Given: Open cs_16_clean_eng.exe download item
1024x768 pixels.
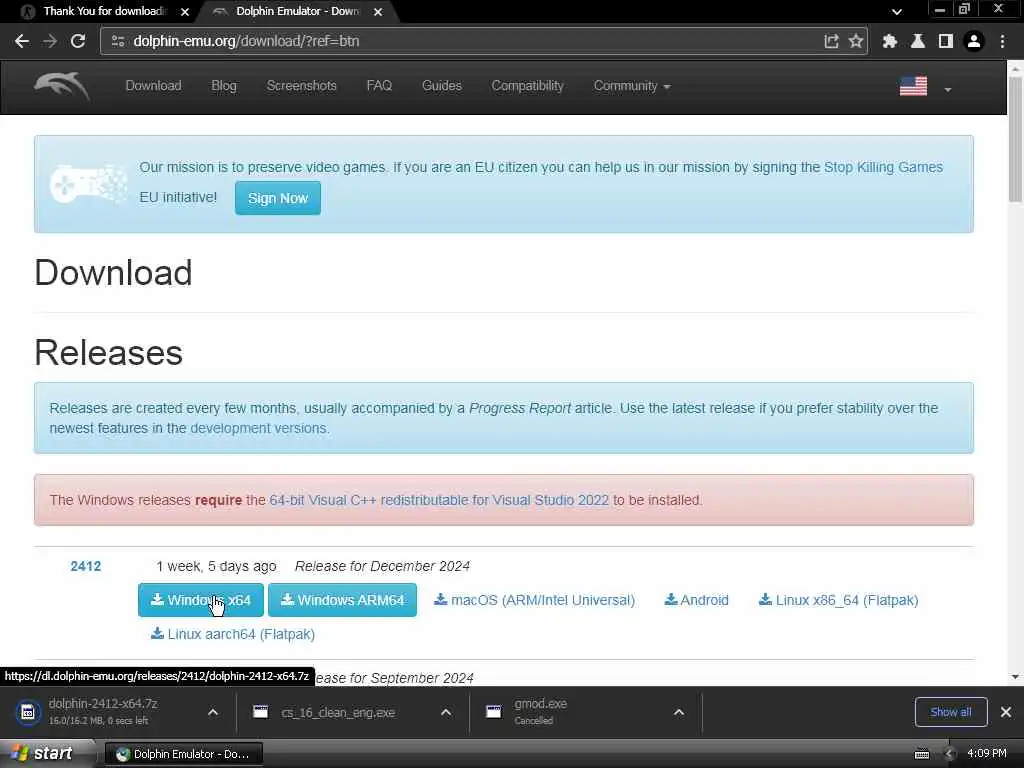Looking at the screenshot, I should (336, 712).
